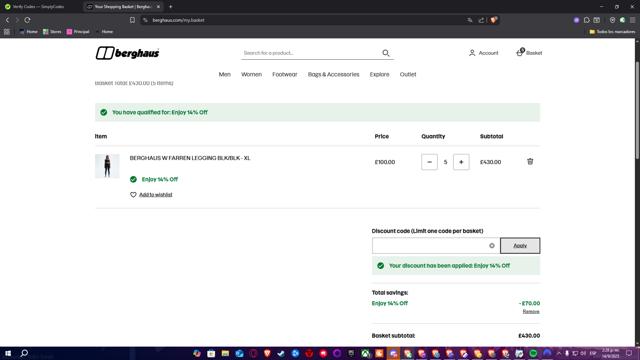The image size is (640, 360).
Task: Click the wishlist heart icon
Action: (x=133, y=195)
